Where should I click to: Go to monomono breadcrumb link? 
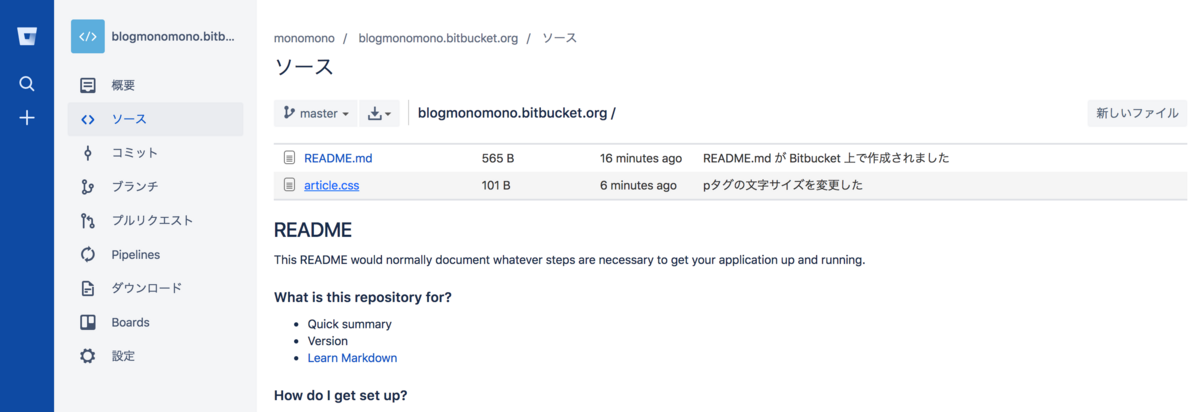pyautogui.click(x=303, y=38)
